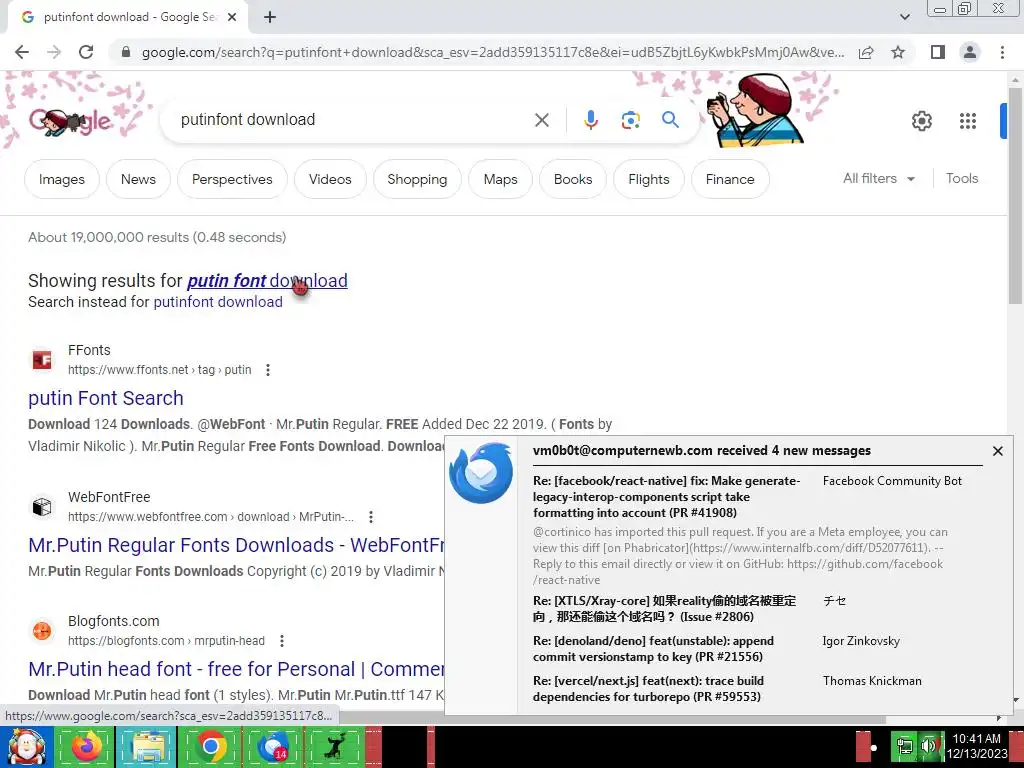Expand the All filters dropdown
Image resolution: width=1024 pixels, height=768 pixels.
pyautogui.click(x=878, y=178)
